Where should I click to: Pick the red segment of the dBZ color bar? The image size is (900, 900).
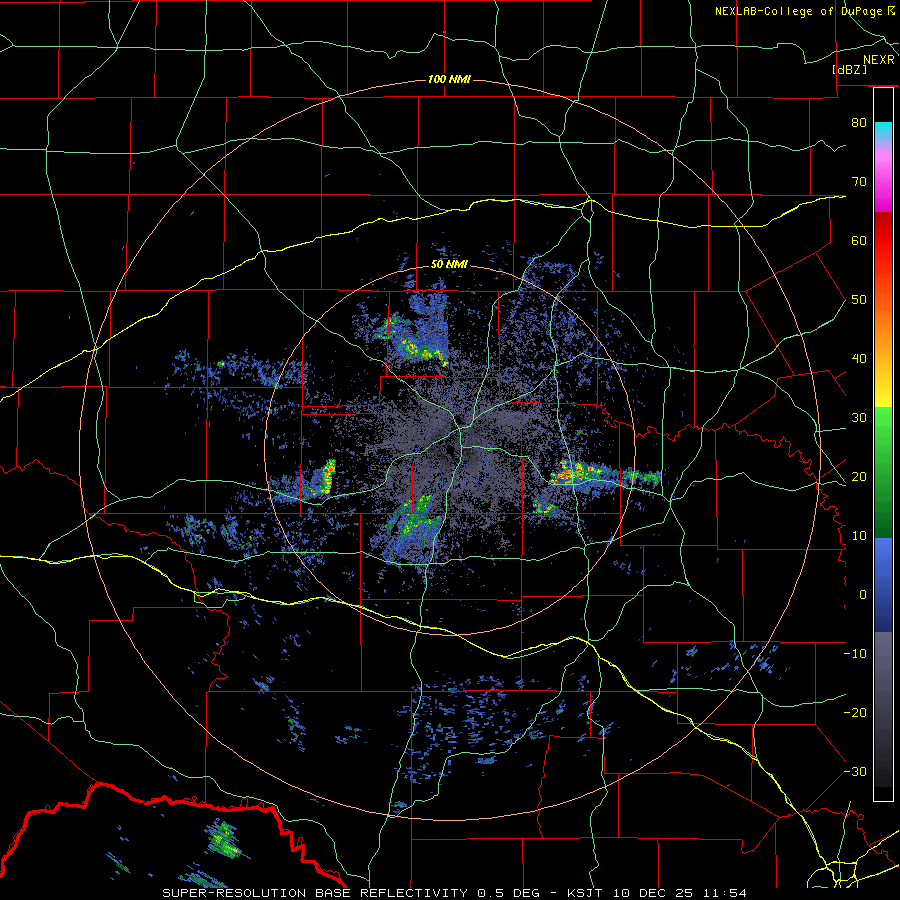(883, 241)
